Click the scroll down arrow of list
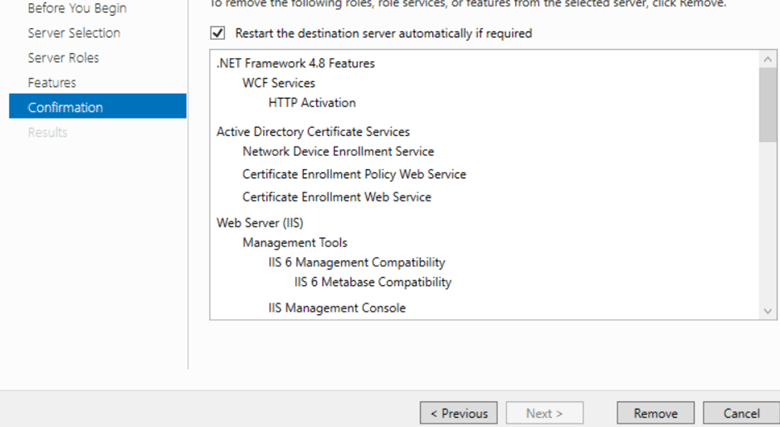This screenshot has width=780, height=427. click(x=768, y=311)
